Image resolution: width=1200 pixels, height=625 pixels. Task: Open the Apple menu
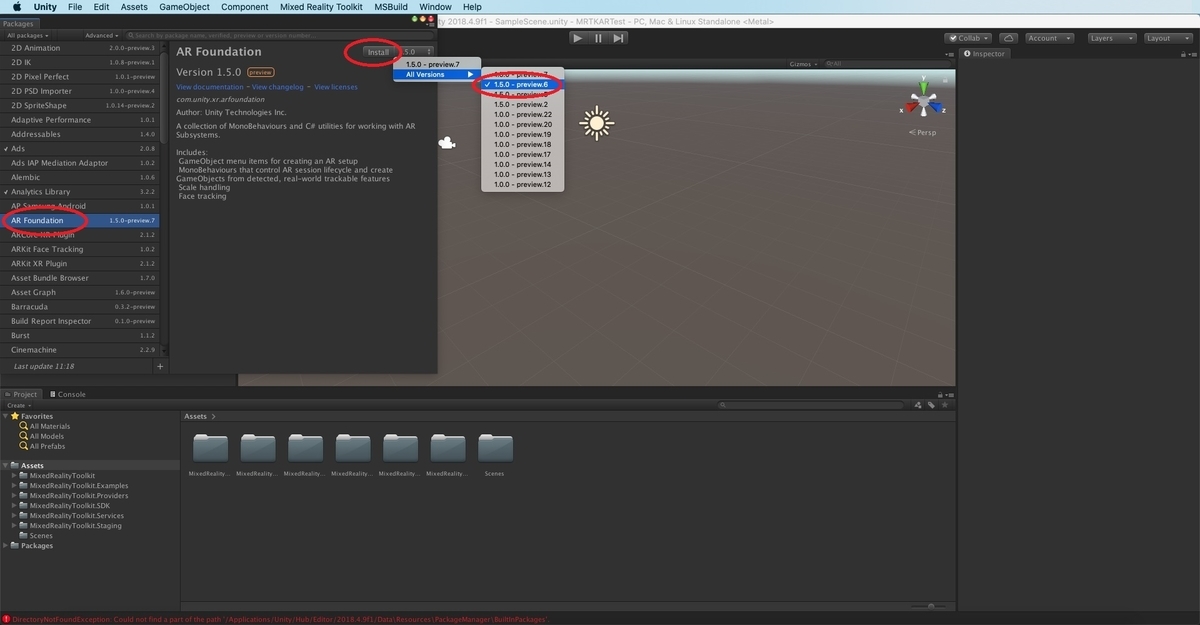coord(17,7)
